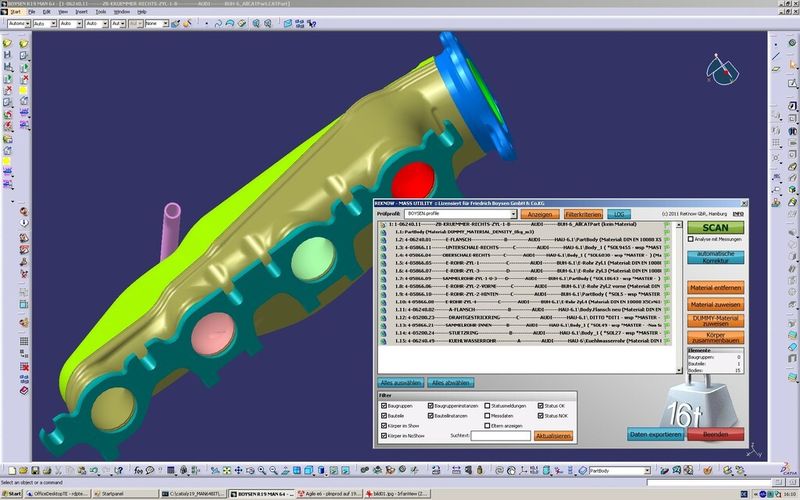800x500 pixels.
Task: Click the Windows Start button in taskbar
Action: pyautogui.click(x=12, y=494)
